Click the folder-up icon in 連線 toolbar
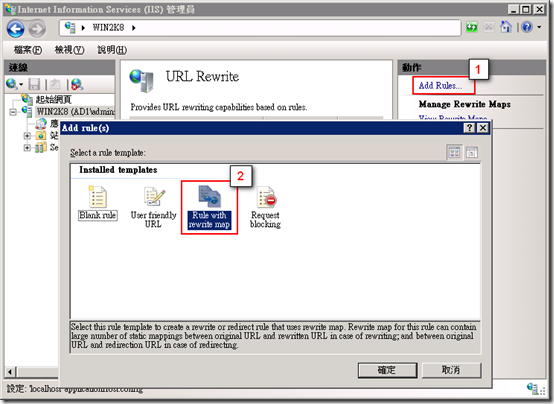 click(x=55, y=84)
